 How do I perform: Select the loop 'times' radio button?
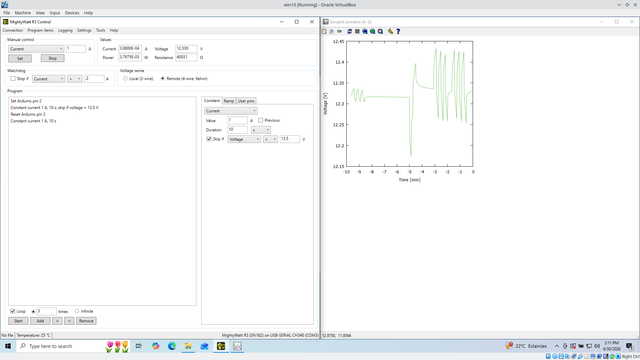pyautogui.click(x=33, y=311)
